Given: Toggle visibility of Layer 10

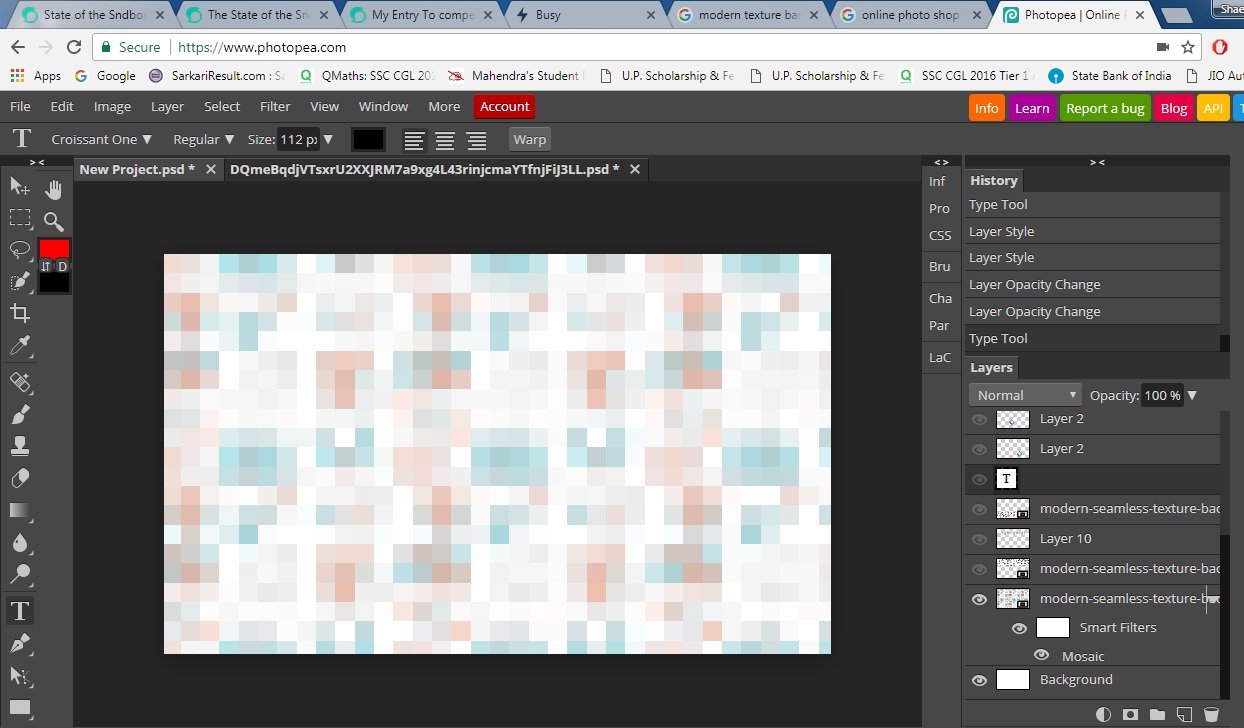Looking at the screenshot, I should [979, 538].
